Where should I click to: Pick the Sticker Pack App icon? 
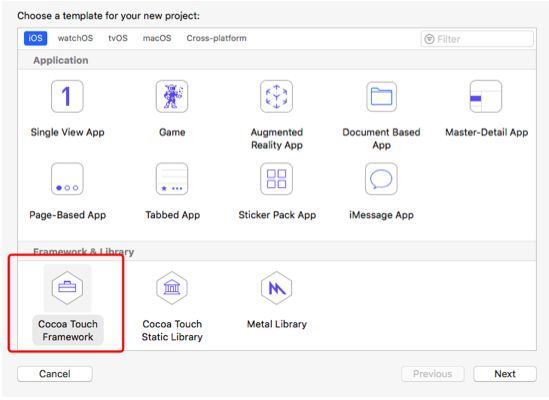point(276,179)
